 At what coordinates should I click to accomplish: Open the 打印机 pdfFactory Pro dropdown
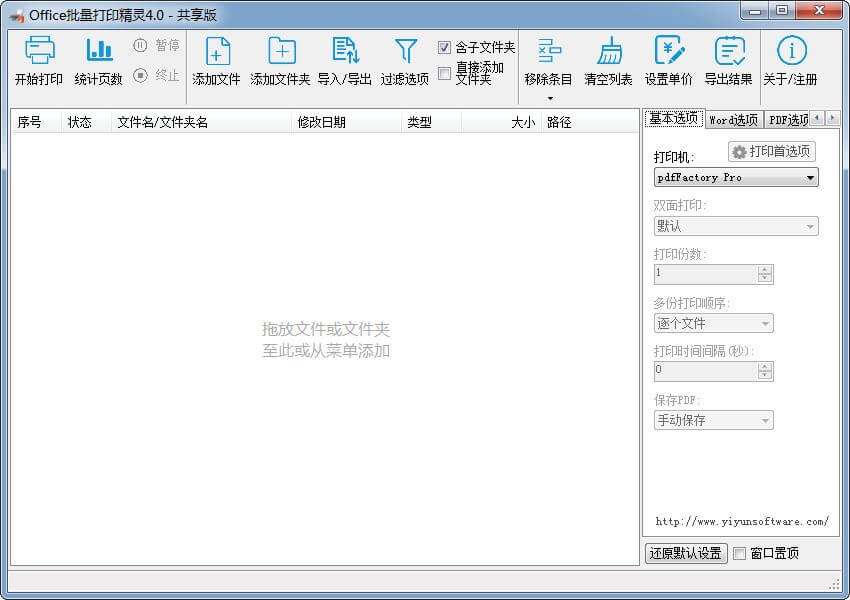736,177
